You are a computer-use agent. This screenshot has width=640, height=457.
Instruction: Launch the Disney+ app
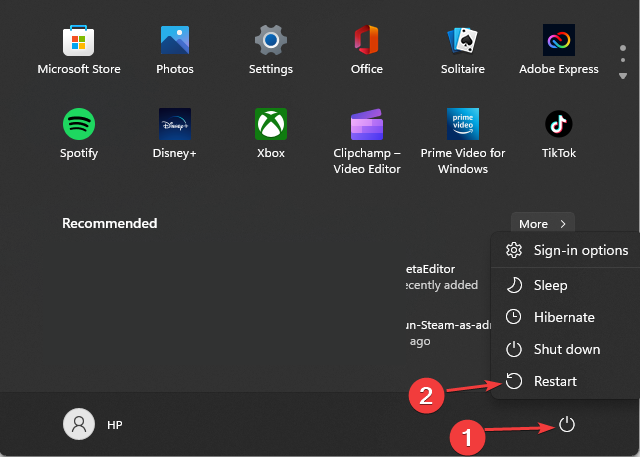pos(175,133)
